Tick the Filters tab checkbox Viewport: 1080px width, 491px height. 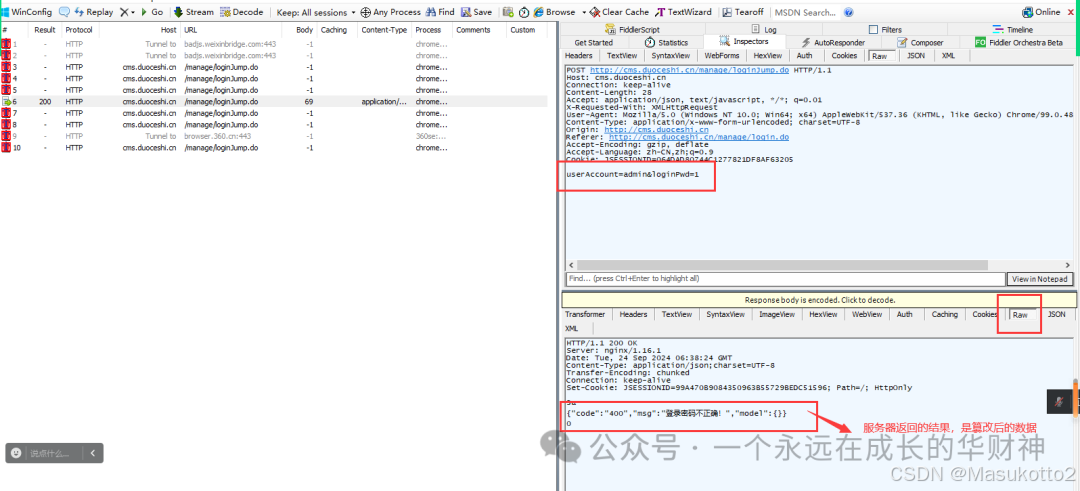tap(873, 30)
